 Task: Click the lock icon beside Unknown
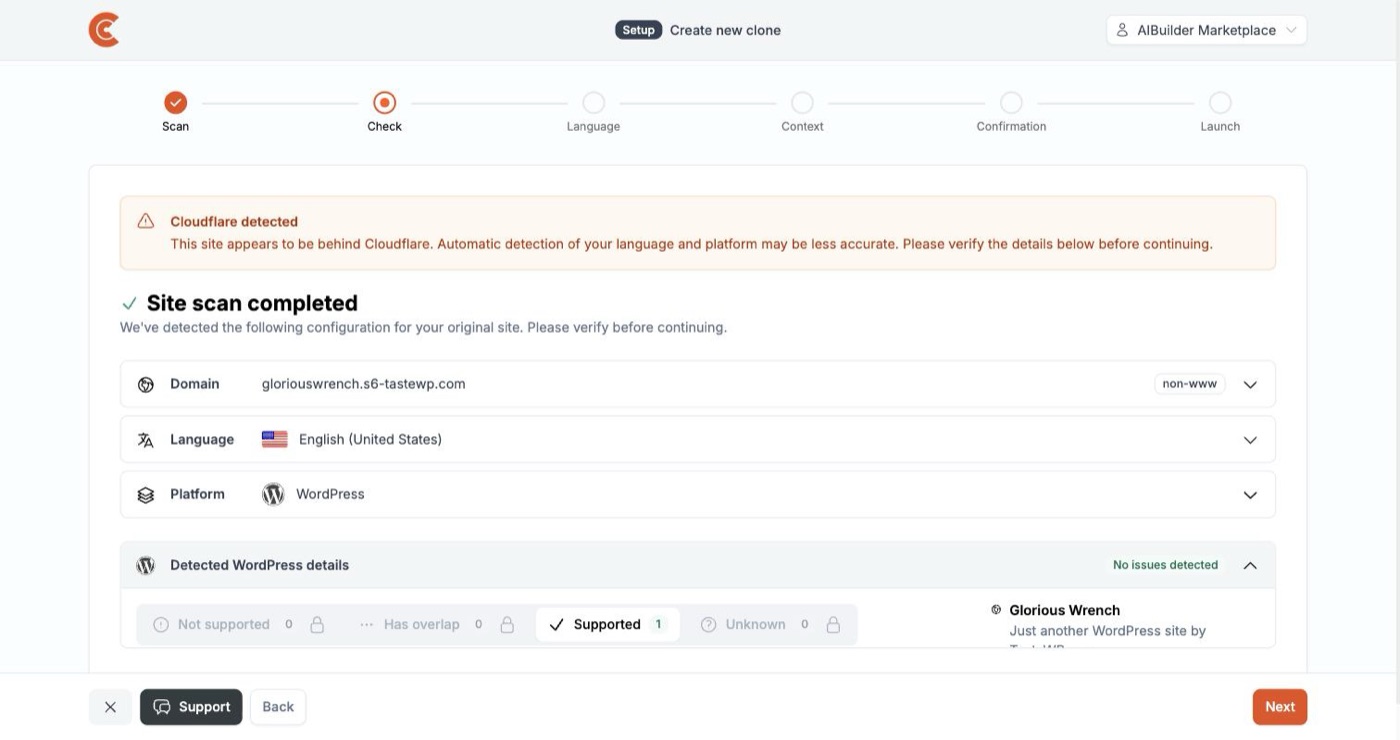tap(833, 624)
